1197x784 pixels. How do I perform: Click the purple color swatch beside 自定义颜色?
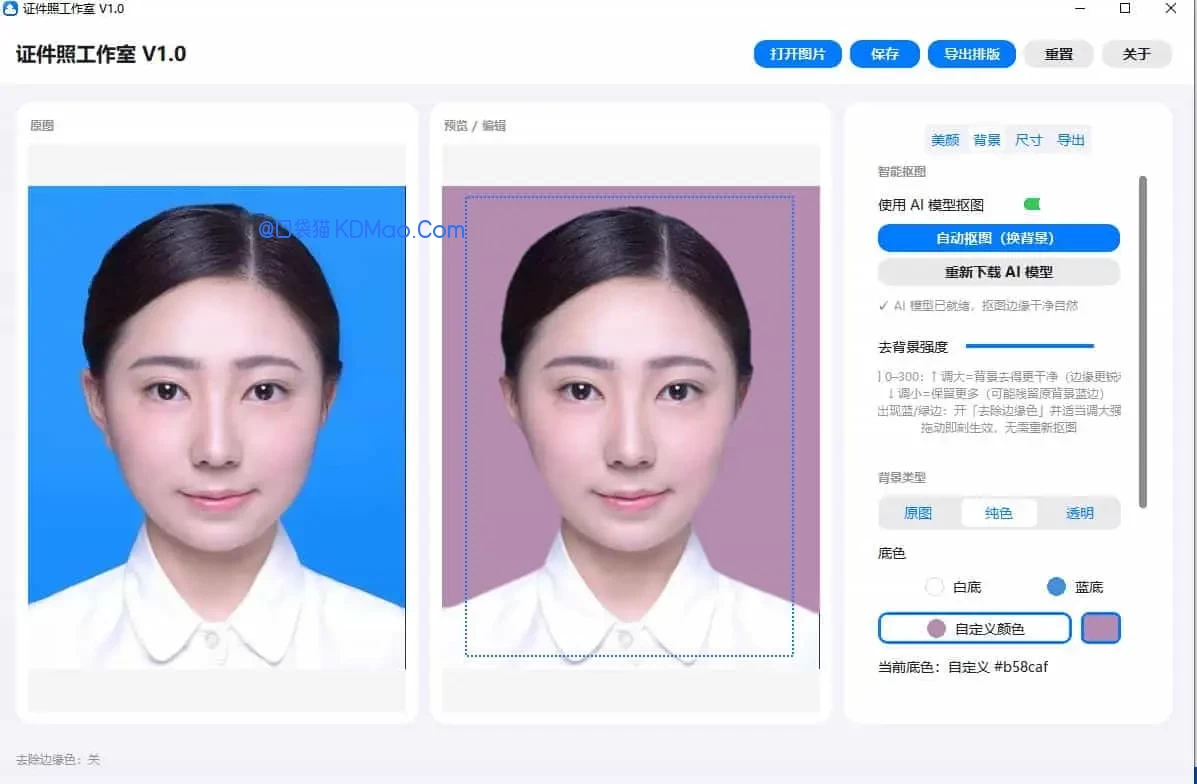coord(1101,628)
